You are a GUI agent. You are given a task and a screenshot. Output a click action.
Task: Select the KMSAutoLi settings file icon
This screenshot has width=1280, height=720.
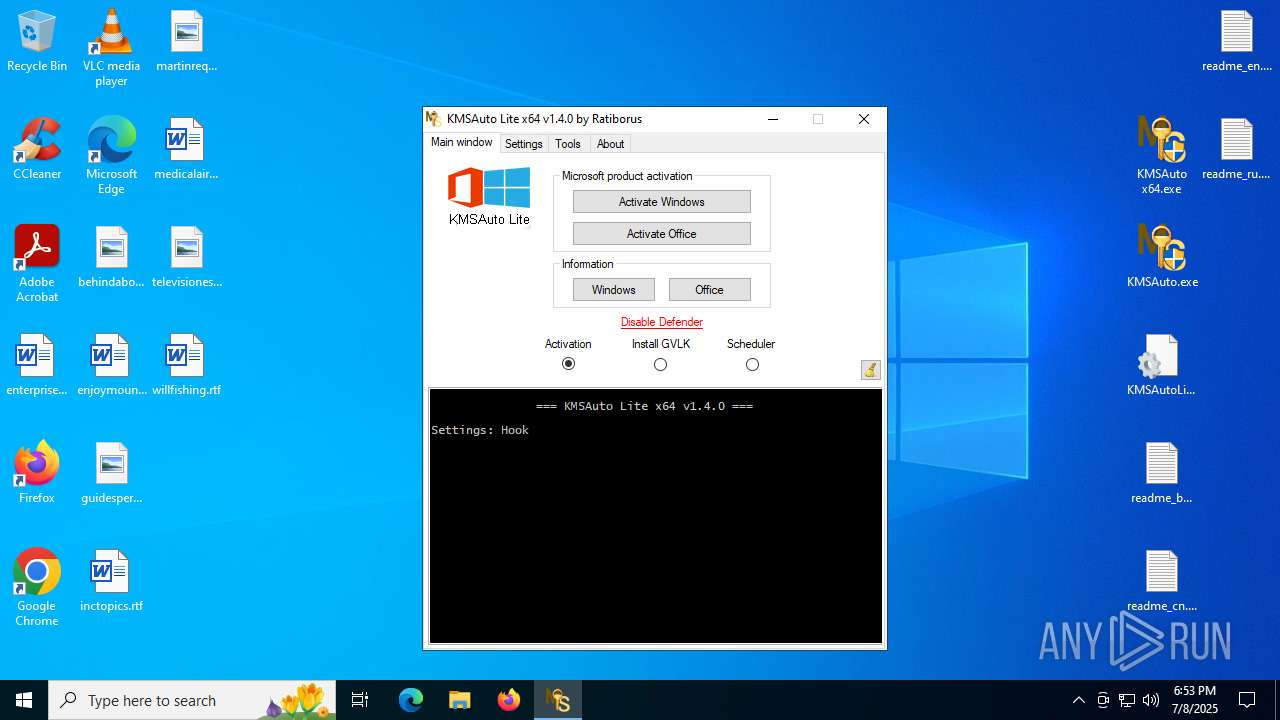click(1162, 366)
